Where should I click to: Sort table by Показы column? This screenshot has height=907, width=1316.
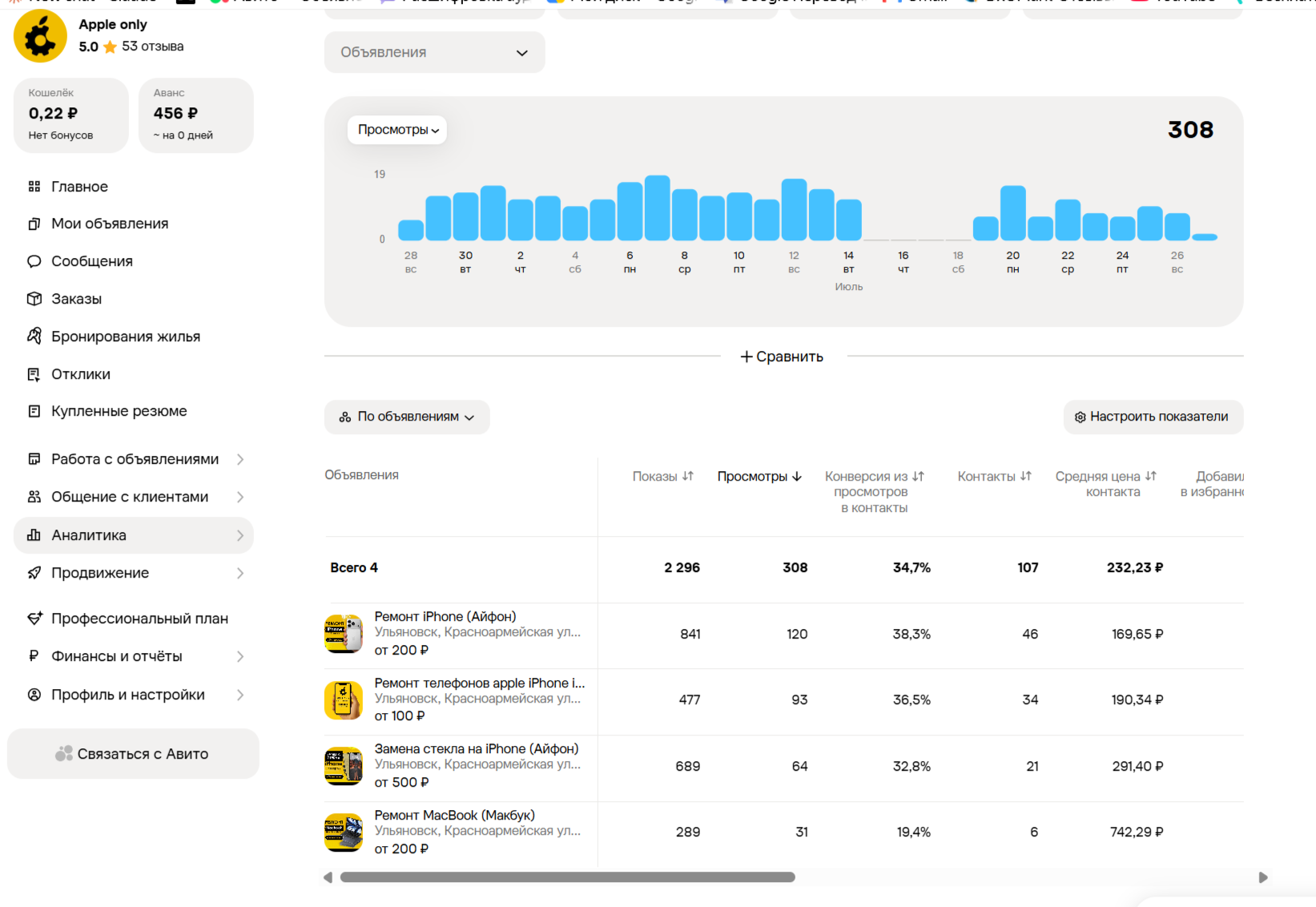[x=662, y=476]
